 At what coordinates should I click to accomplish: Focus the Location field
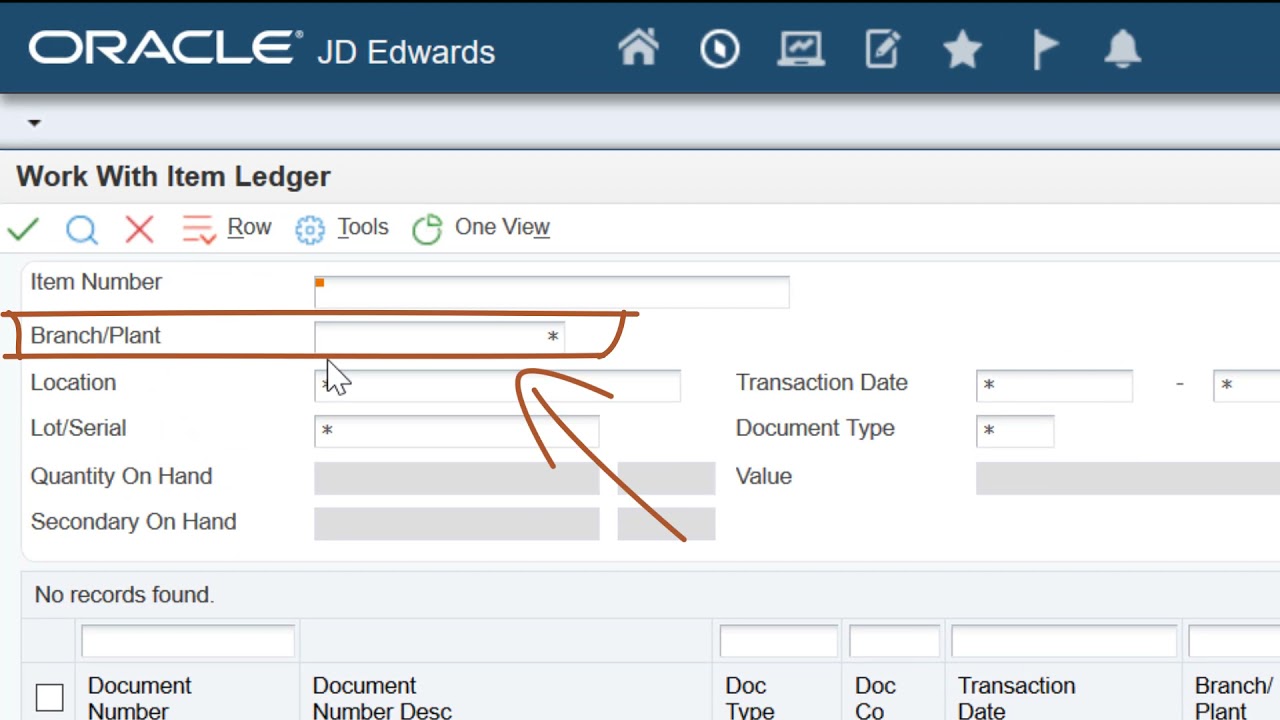click(498, 385)
